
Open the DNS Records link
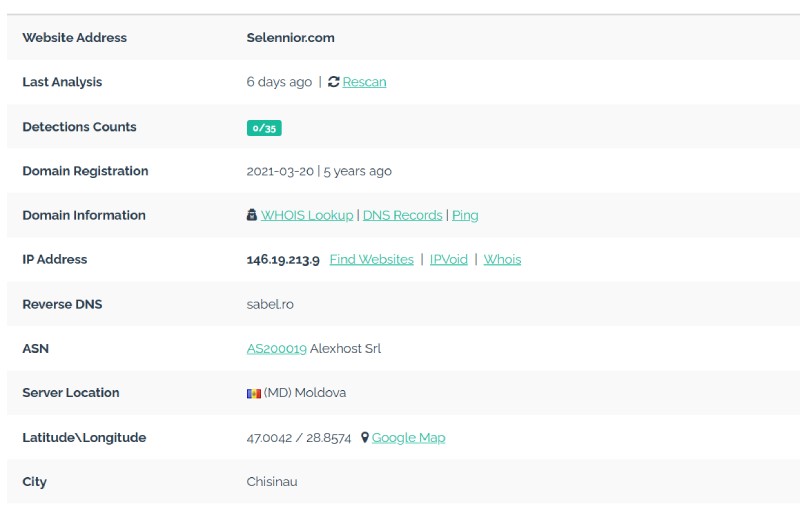[402, 215]
